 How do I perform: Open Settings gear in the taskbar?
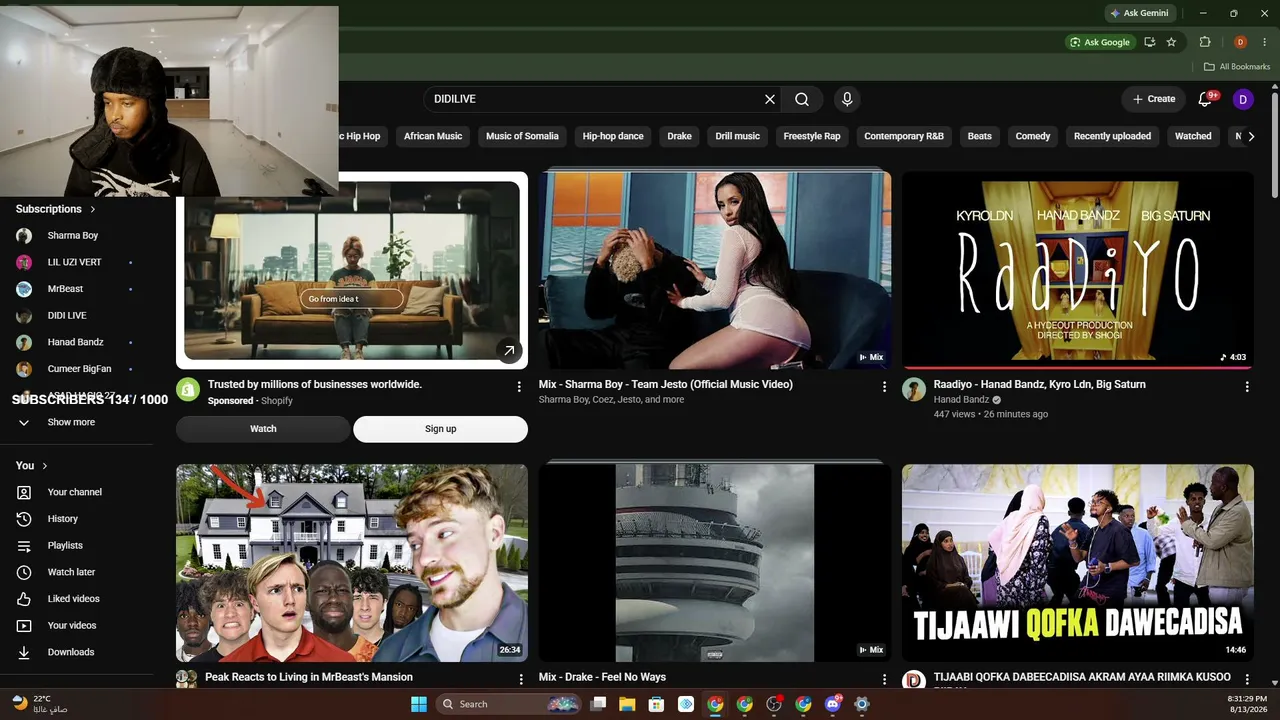coord(862,704)
